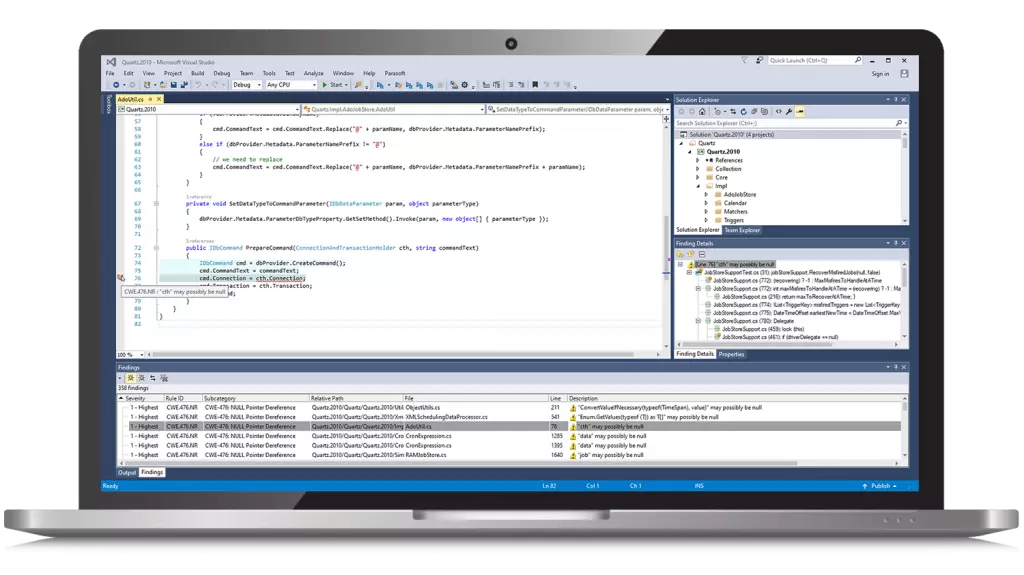Image resolution: width=1024 pixels, height=575 pixels.
Task: Toggle auto-hide pin on Solution Explorer panel
Action: point(893,99)
